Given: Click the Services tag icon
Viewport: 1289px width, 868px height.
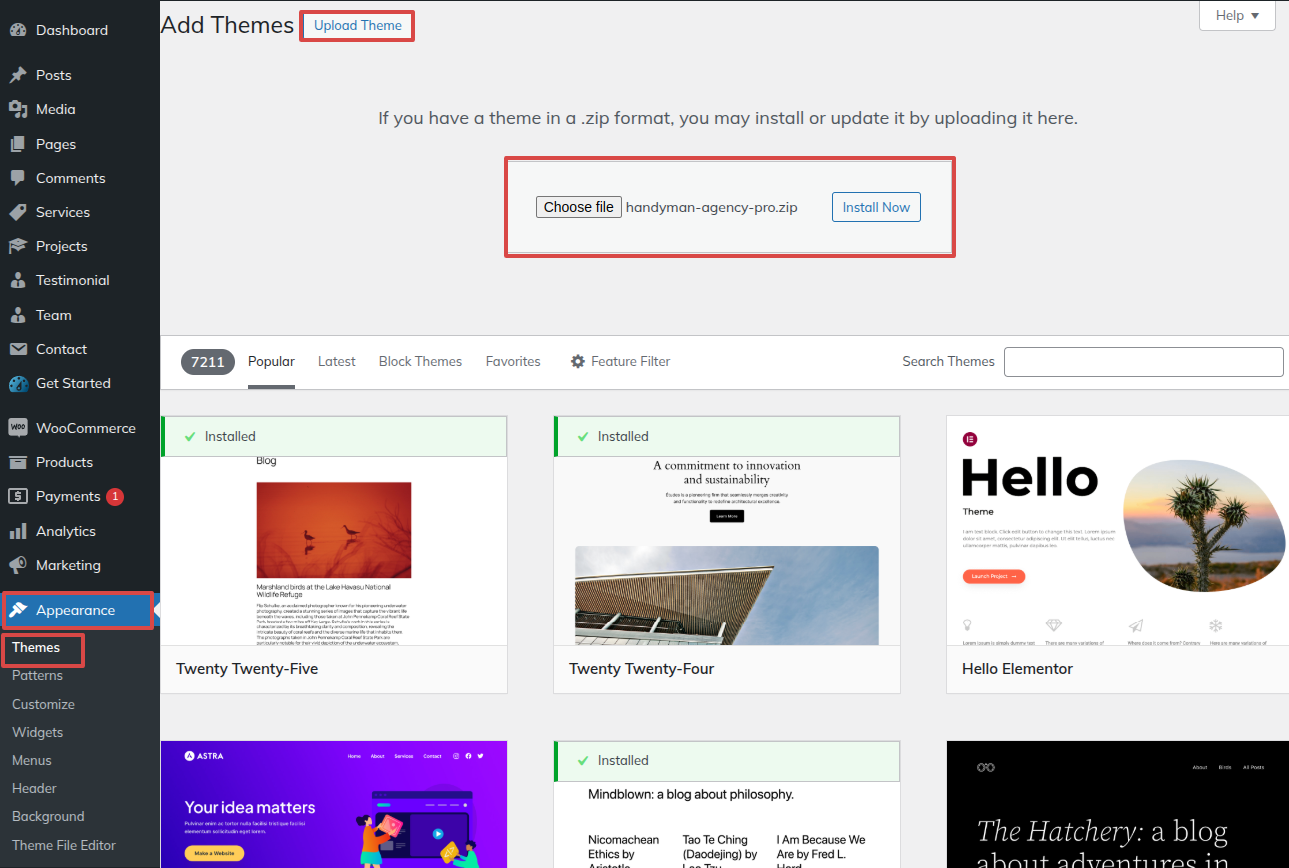Looking at the screenshot, I should (18, 212).
